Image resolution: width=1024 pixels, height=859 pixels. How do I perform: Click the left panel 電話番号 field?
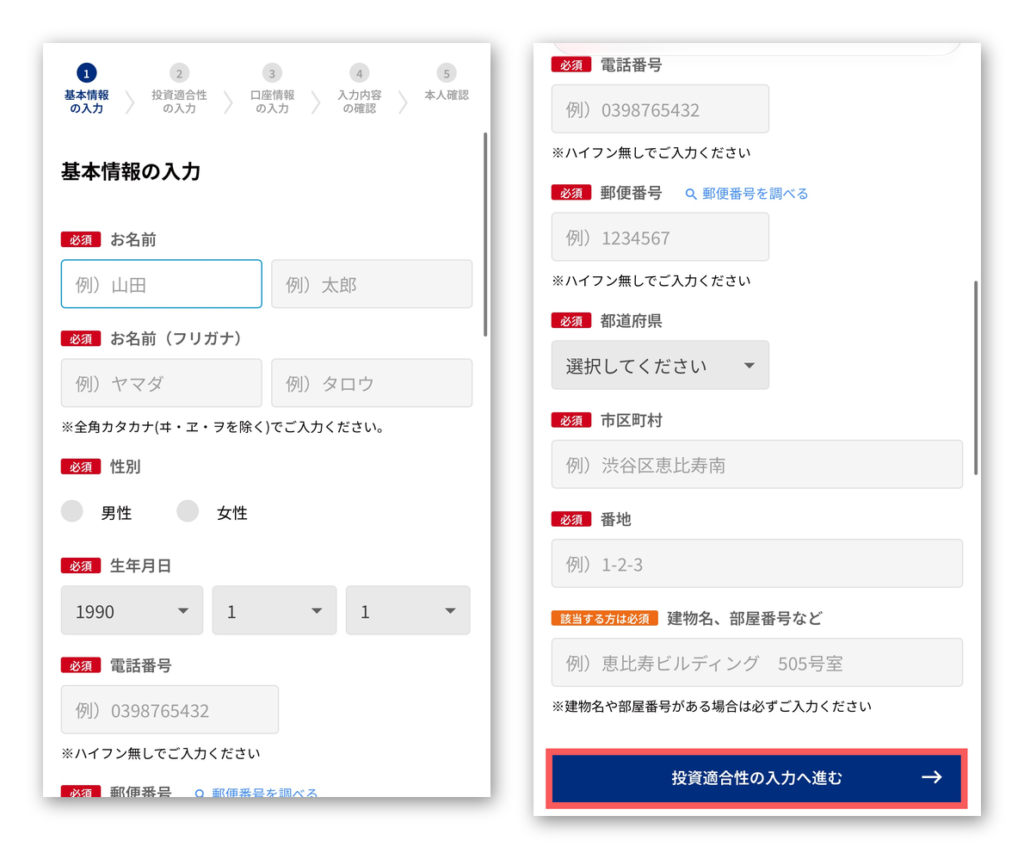170,710
